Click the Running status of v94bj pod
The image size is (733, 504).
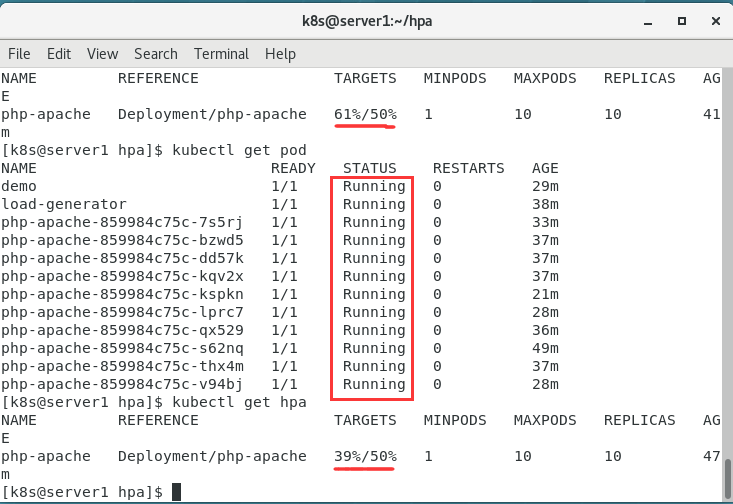(x=374, y=384)
